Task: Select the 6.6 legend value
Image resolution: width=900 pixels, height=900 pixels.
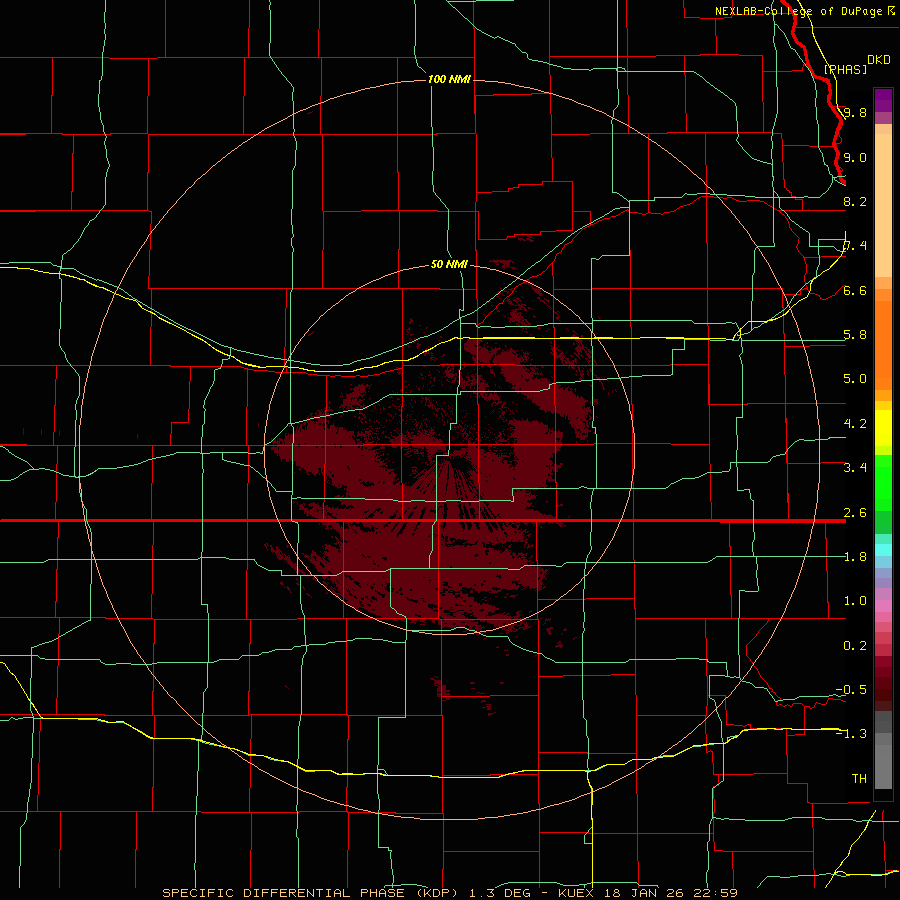Action: pyautogui.click(x=855, y=290)
